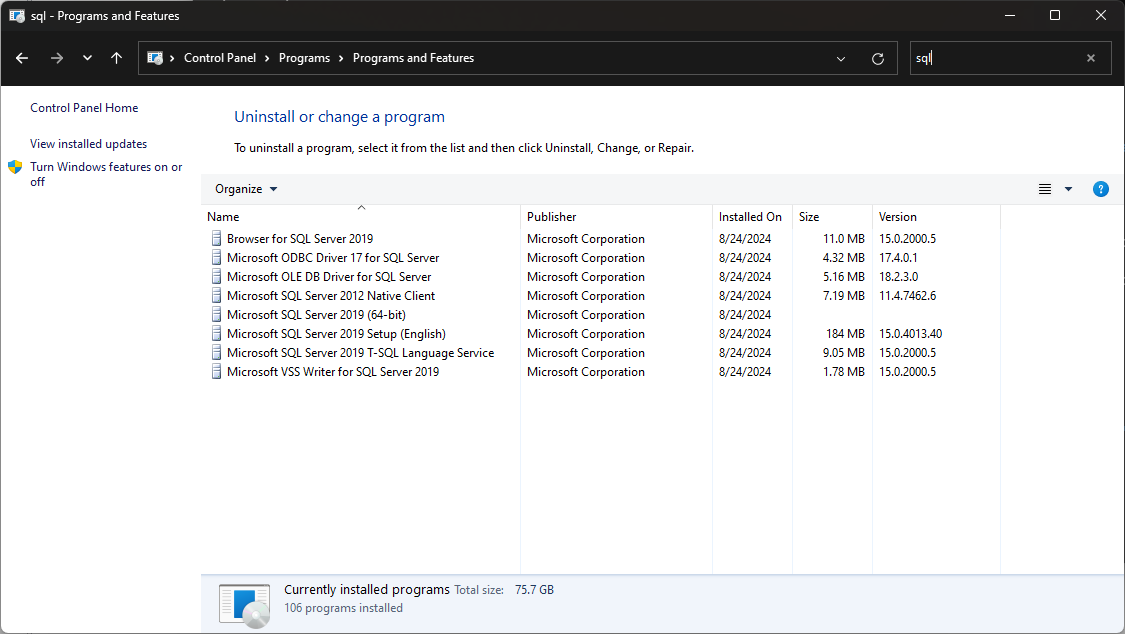The width and height of the screenshot is (1125, 634).
Task: Click icon of Microsoft OLE DB Driver row
Action: (216, 277)
